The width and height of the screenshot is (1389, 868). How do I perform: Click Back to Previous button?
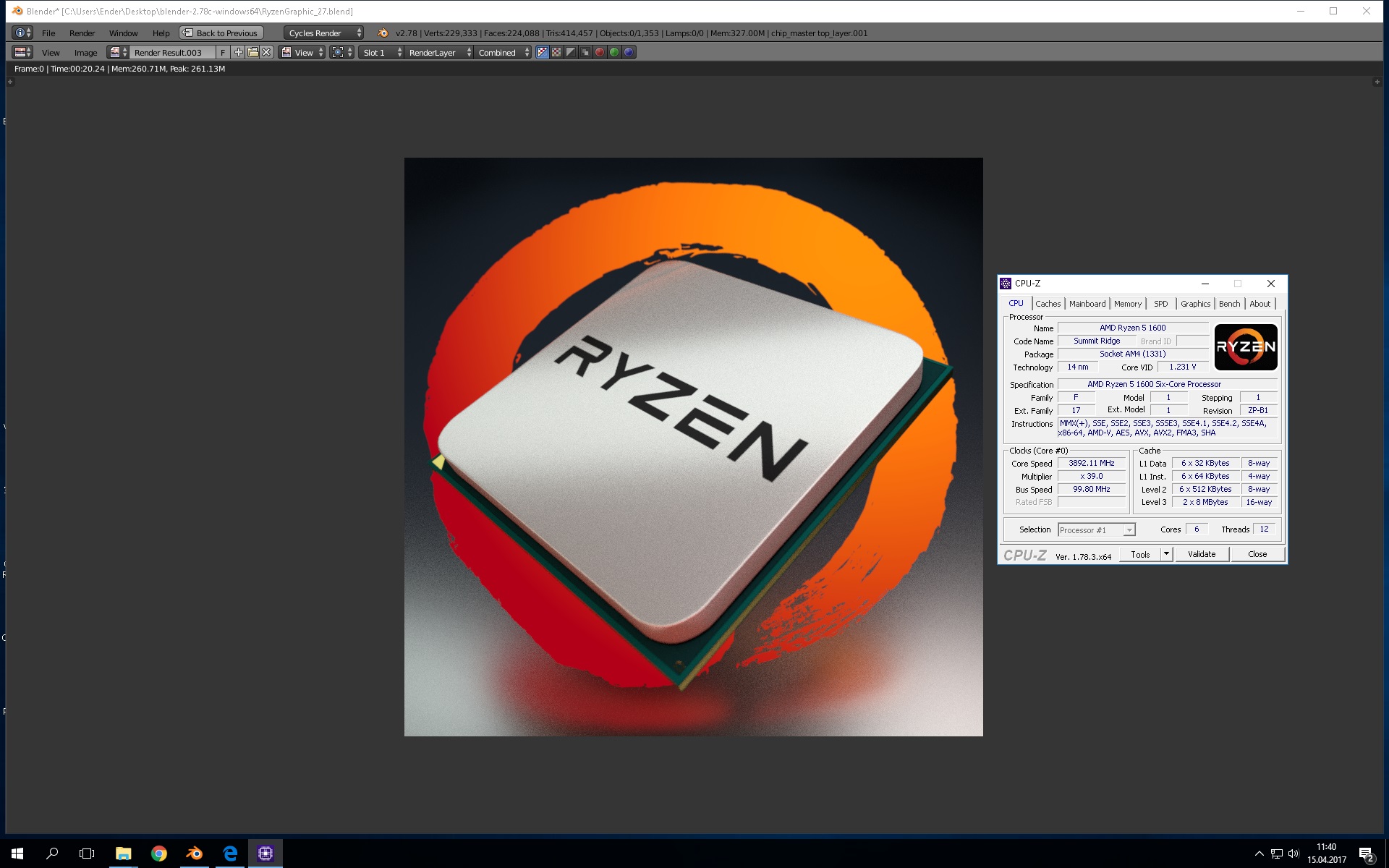click(221, 33)
